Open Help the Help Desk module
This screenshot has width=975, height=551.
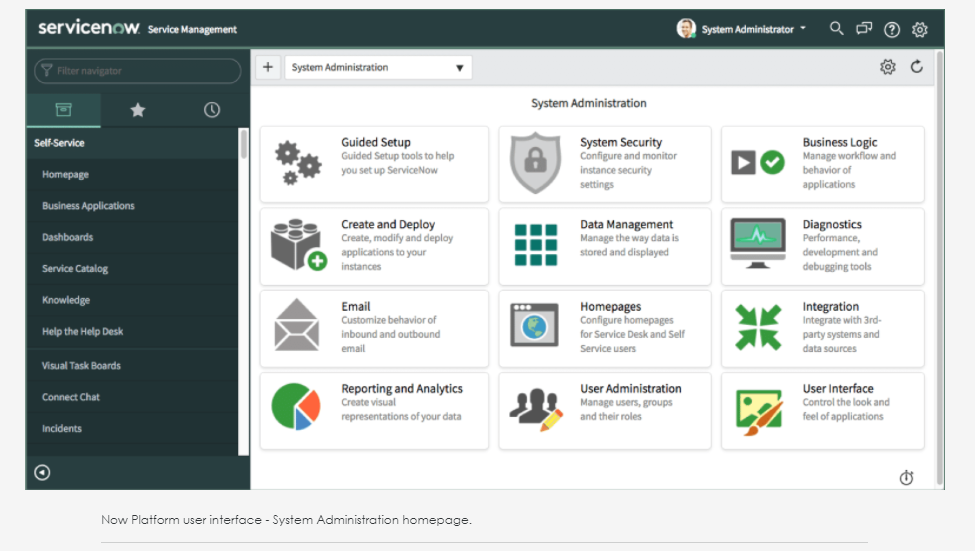83,331
